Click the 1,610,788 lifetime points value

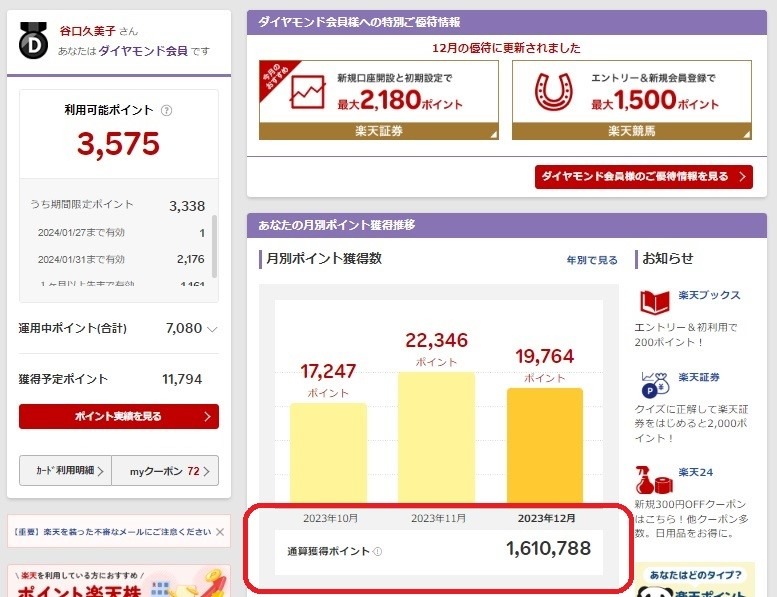[x=548, y=548]
